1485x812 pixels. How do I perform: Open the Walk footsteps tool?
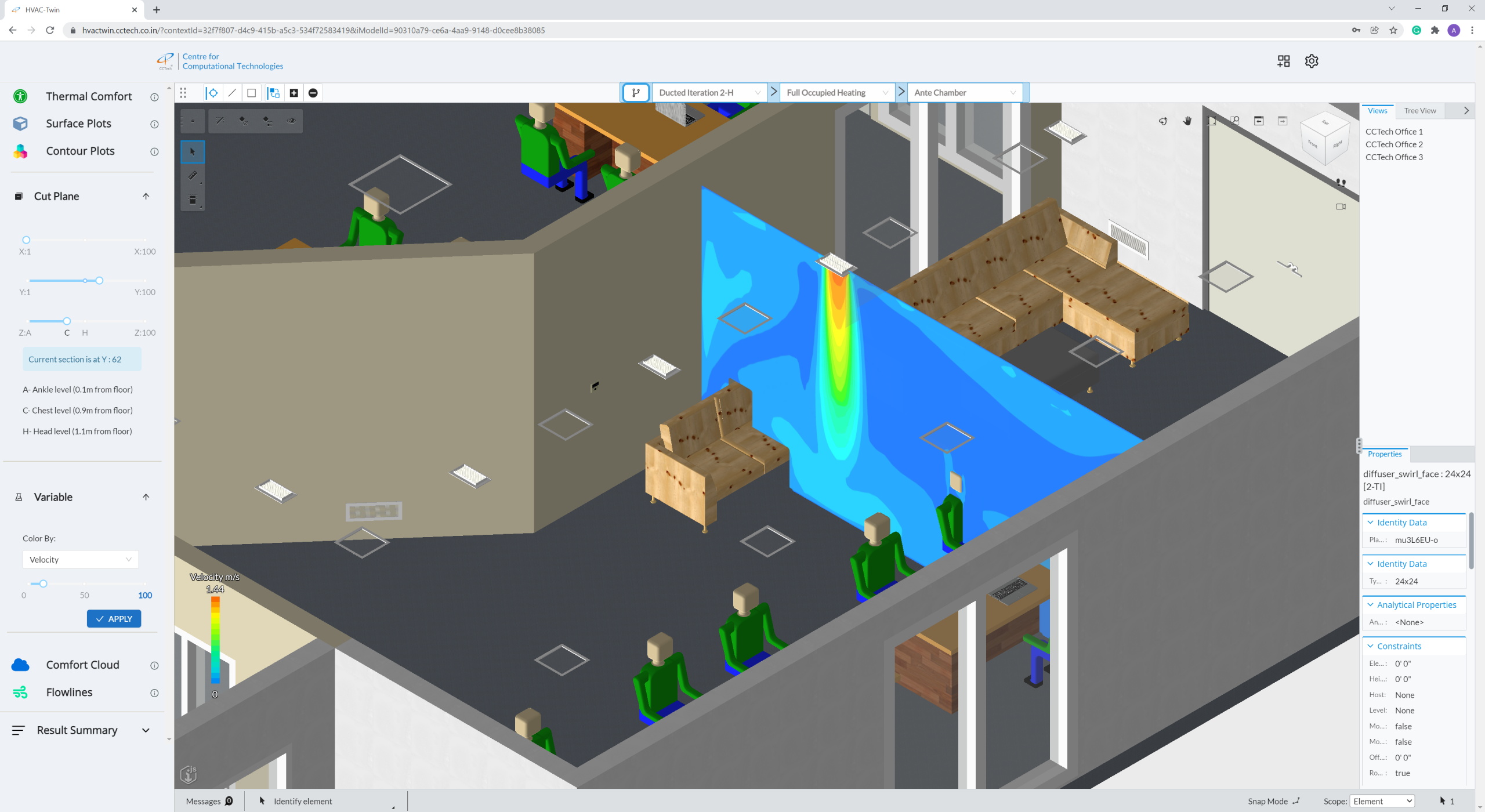1341,183
